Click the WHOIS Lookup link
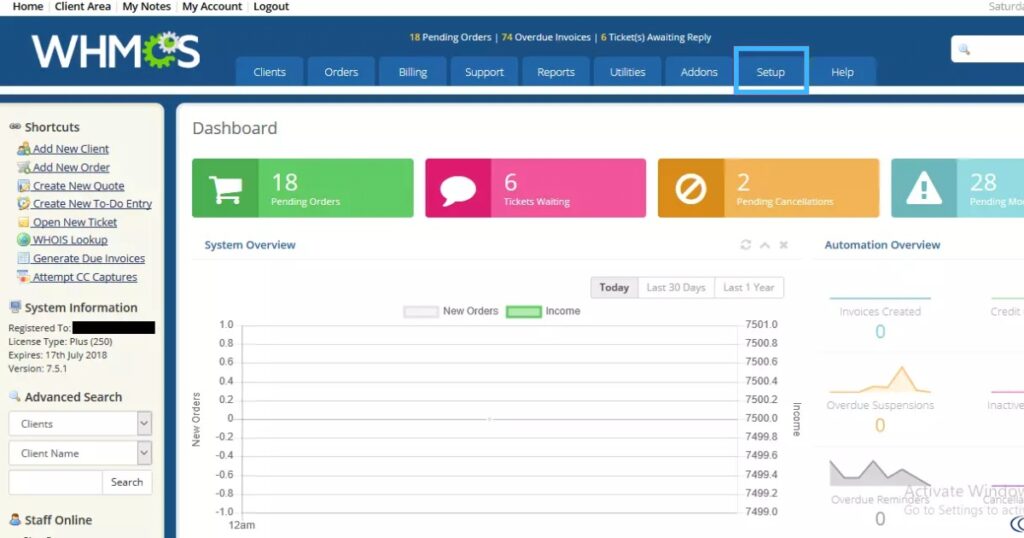Viewport: 1024px width, 538px height. [70, 240]
